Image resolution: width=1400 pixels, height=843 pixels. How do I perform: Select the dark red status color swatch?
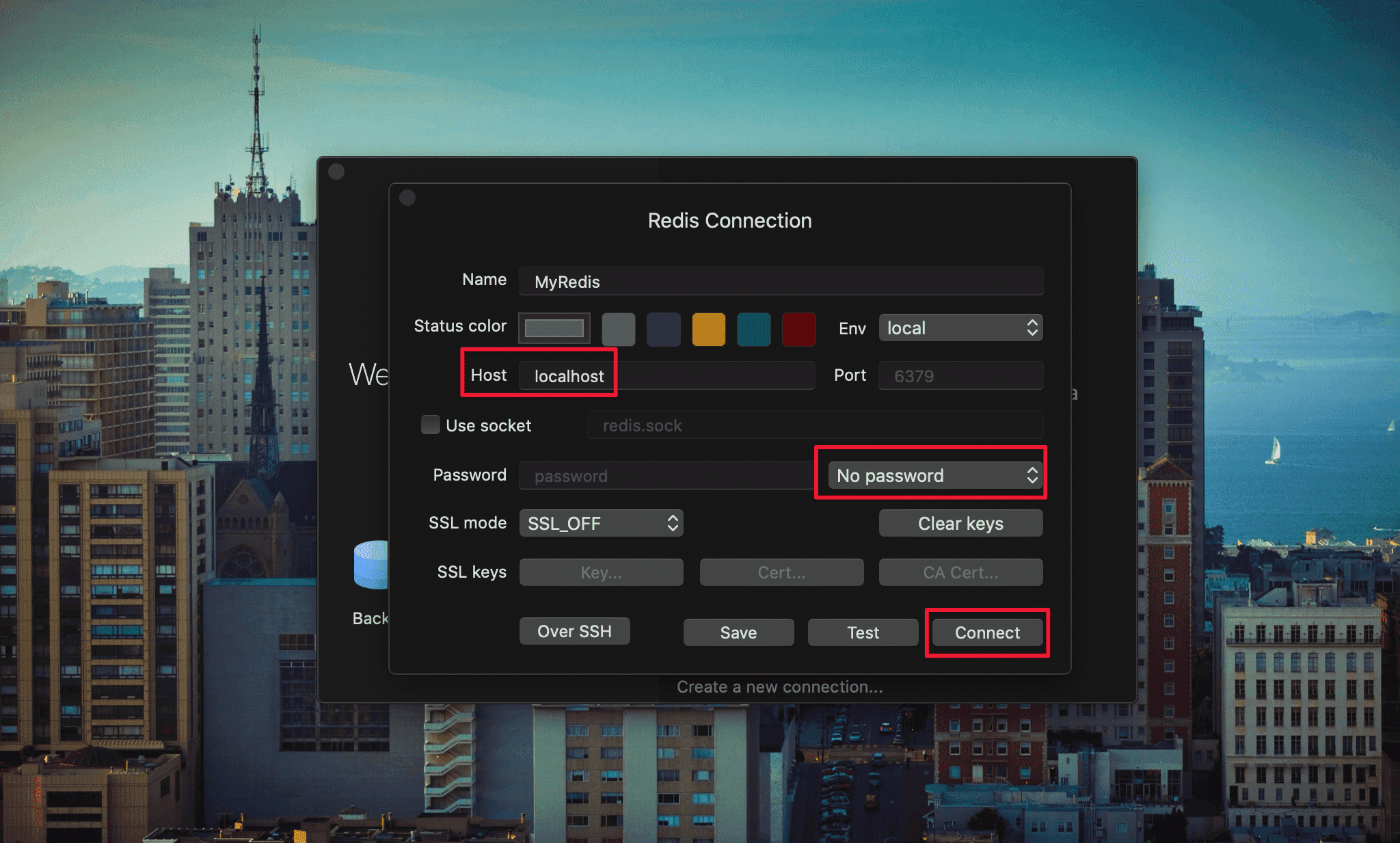click(799, 329)
